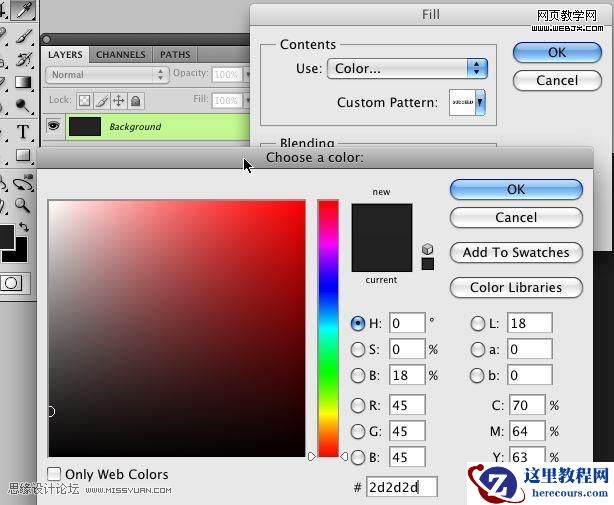Click the foreground color swatch in toolbar

tap(7, 236)
